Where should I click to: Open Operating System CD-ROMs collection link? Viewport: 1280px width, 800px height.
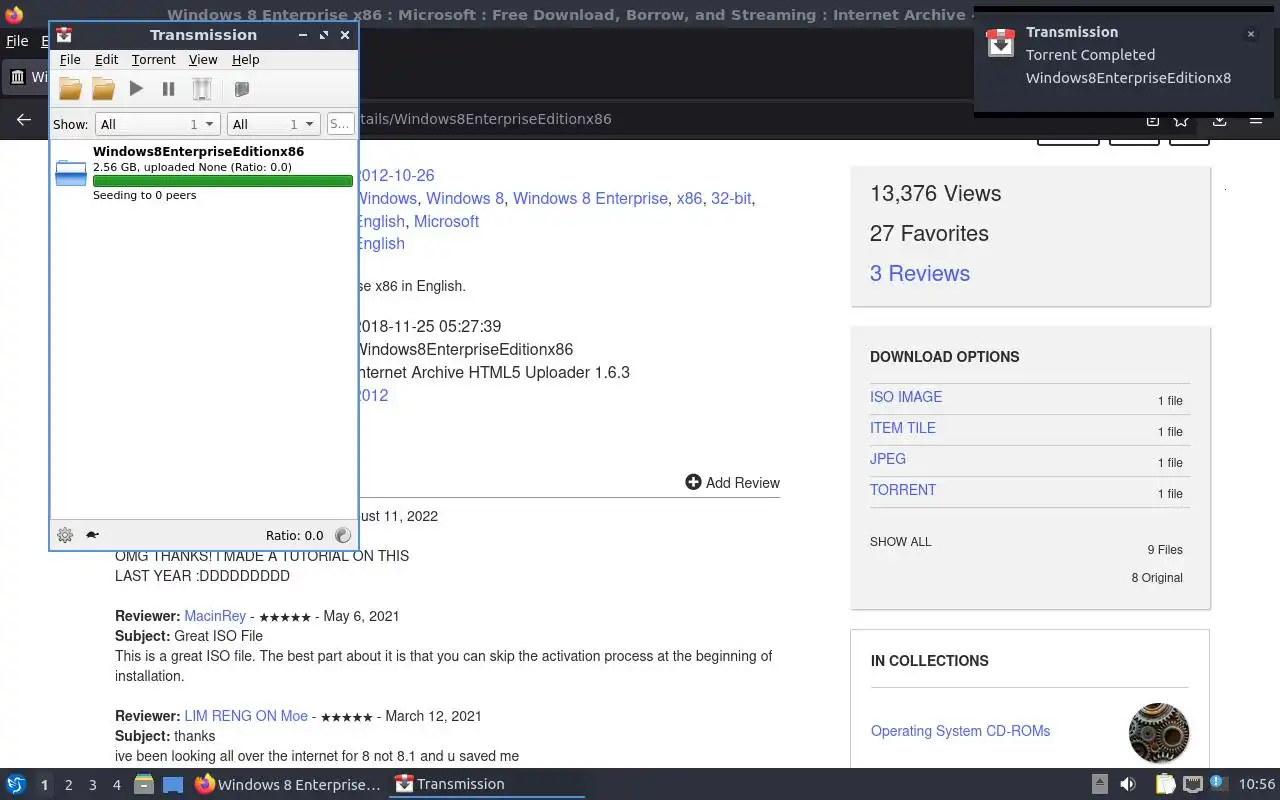(x=960, y=731)
